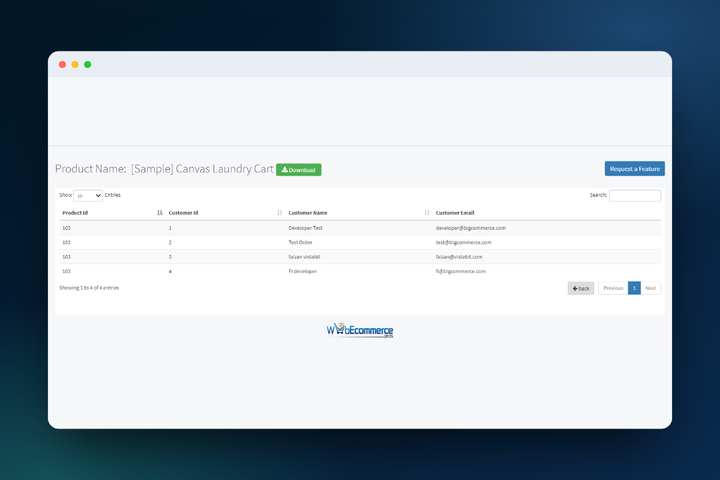Click the Product Id column header
Image resolution: width=720 pixels, height=480 pixels.
[x=75, y=213]
